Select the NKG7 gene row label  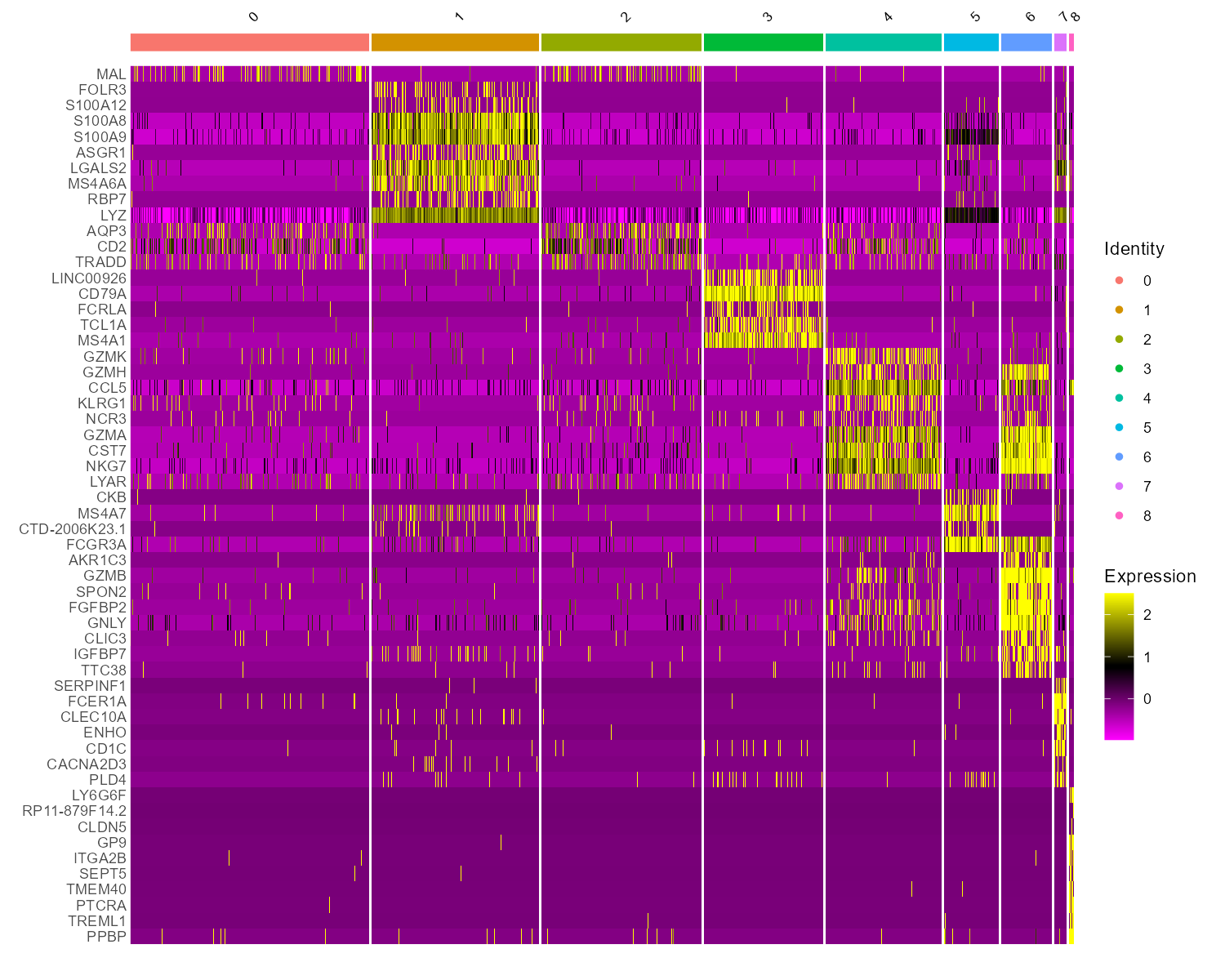pyautogui.click(x=106, y=466)
